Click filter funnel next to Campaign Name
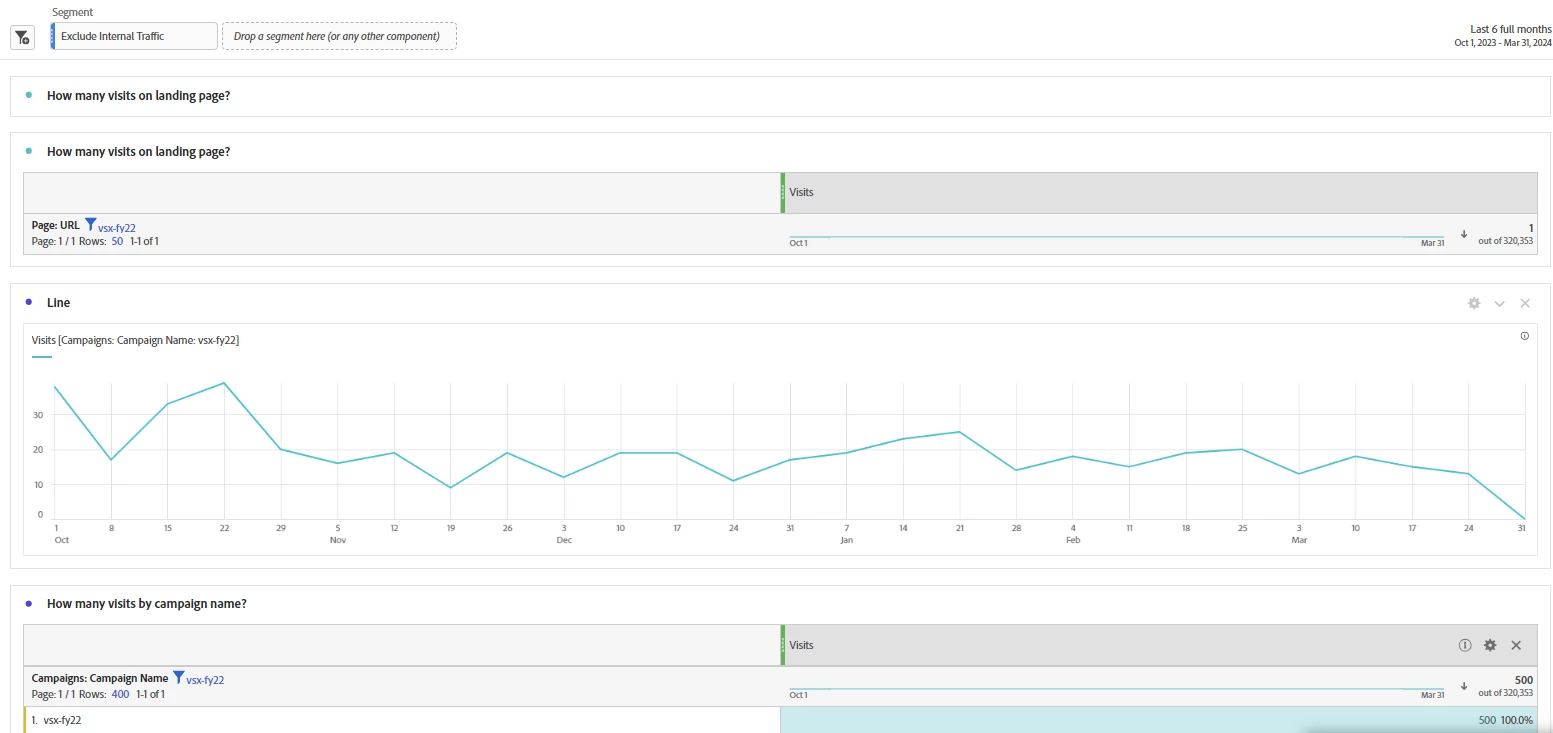The height and width of the screenshot is (733, 1553). point(178,677)
